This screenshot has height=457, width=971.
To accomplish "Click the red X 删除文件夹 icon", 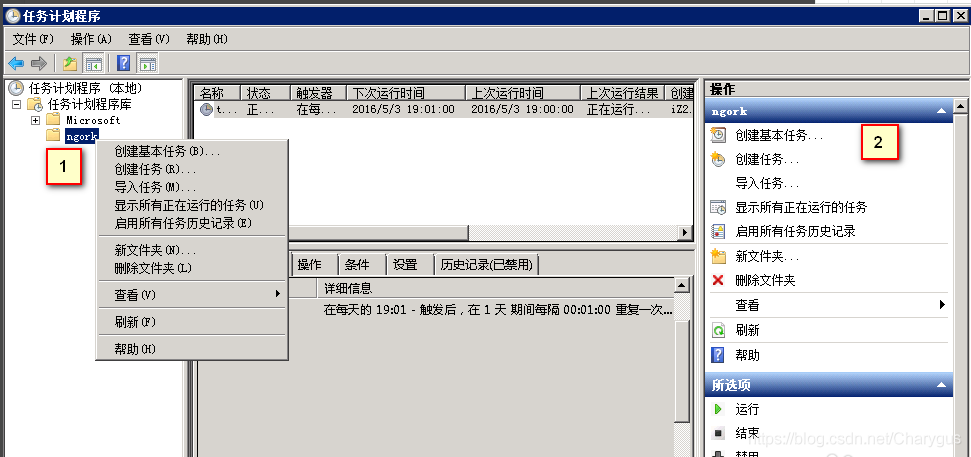I will coord(718,281).
